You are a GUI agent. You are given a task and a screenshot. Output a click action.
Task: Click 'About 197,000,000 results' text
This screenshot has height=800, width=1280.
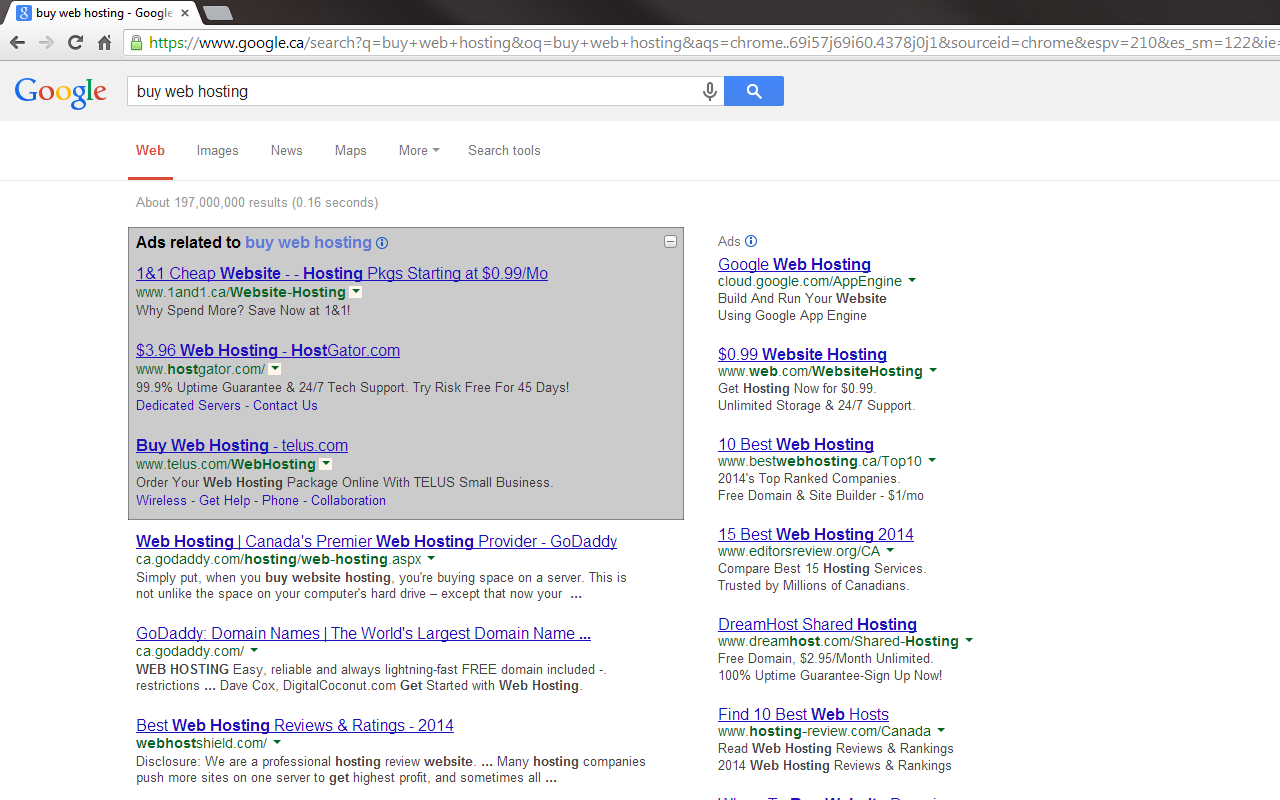257,202
